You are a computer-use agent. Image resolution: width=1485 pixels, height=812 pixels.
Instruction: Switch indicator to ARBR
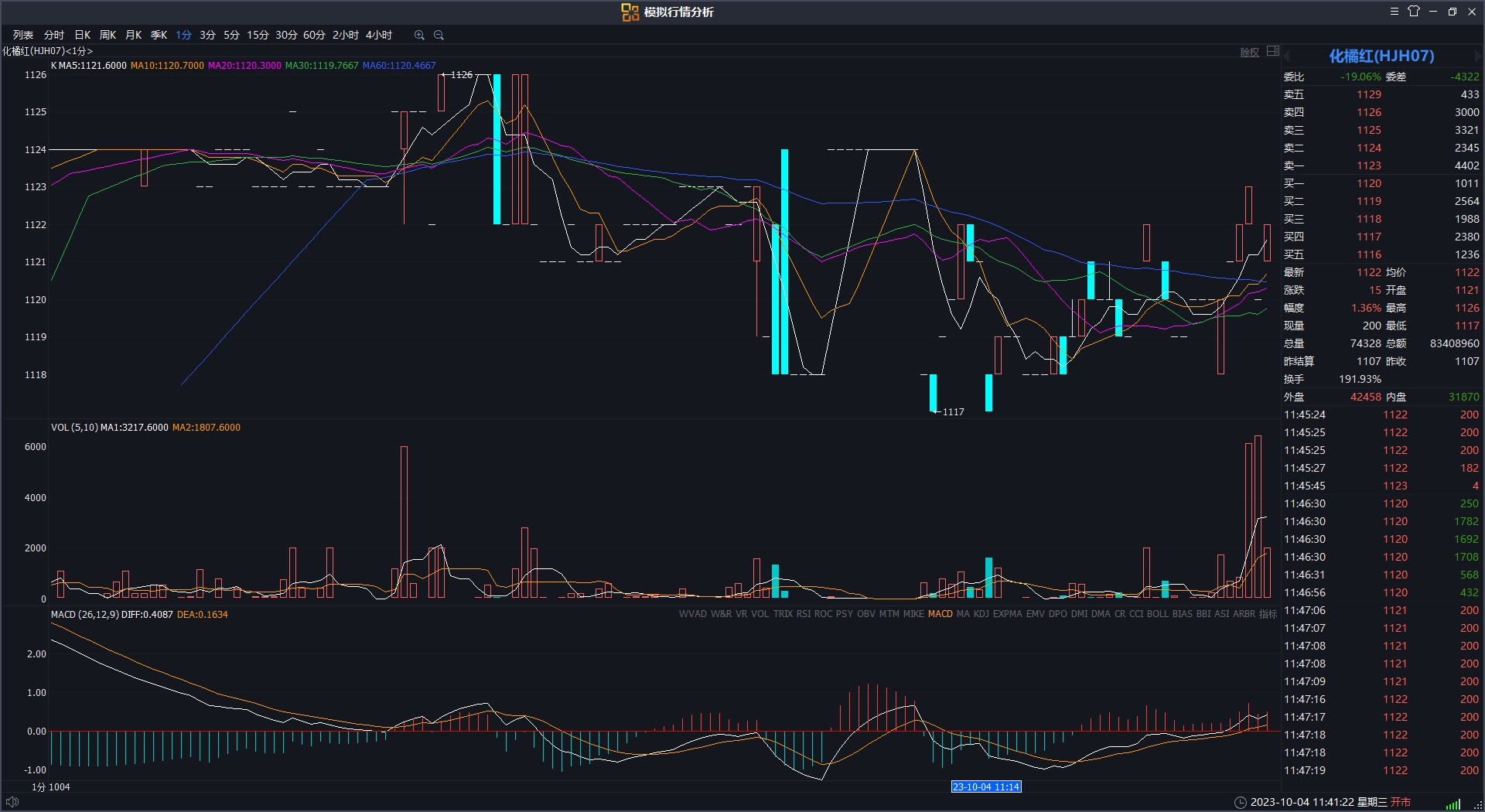tap(1244, 614)
